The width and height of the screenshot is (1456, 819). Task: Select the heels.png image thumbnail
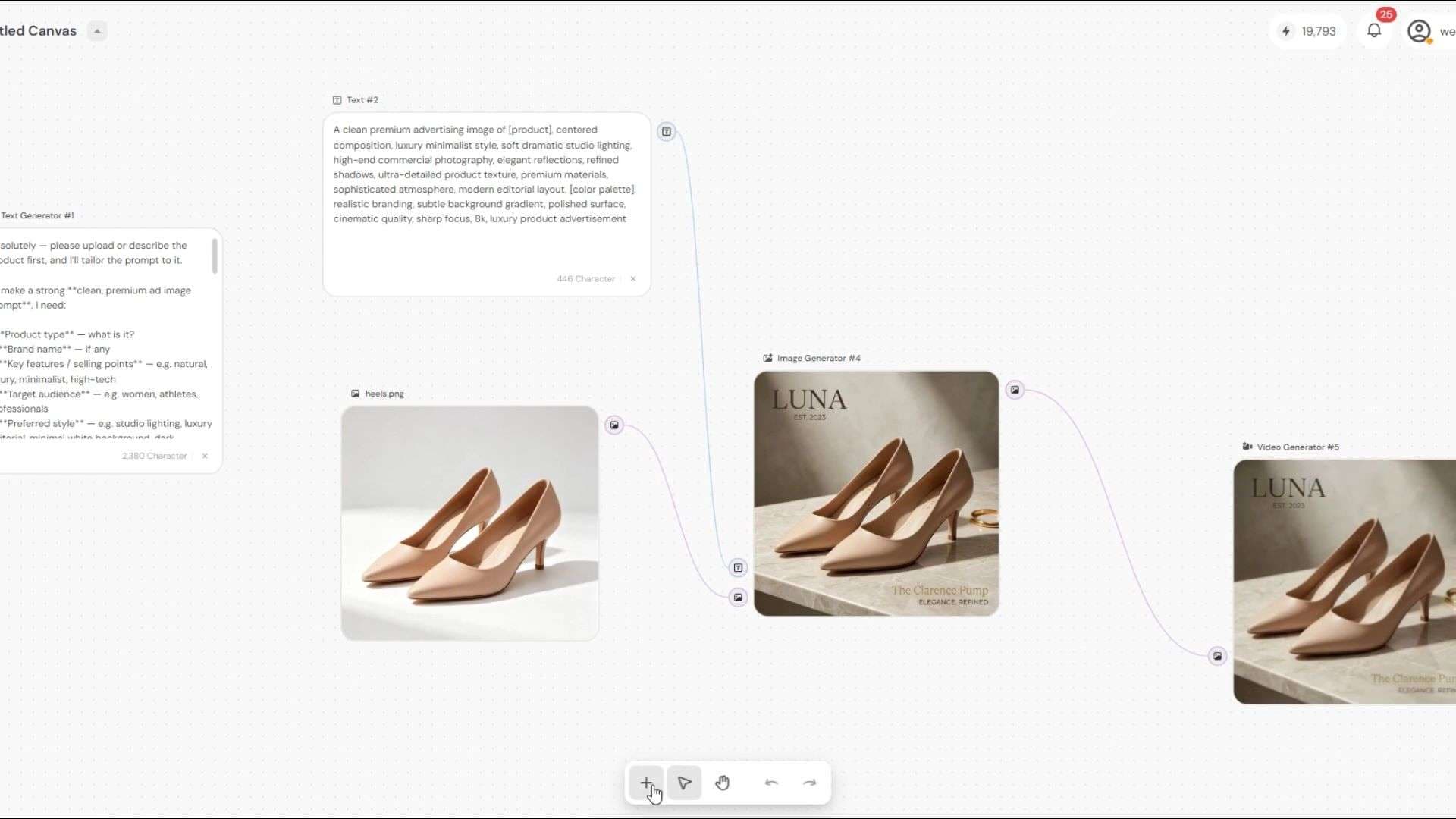point(470,523)
